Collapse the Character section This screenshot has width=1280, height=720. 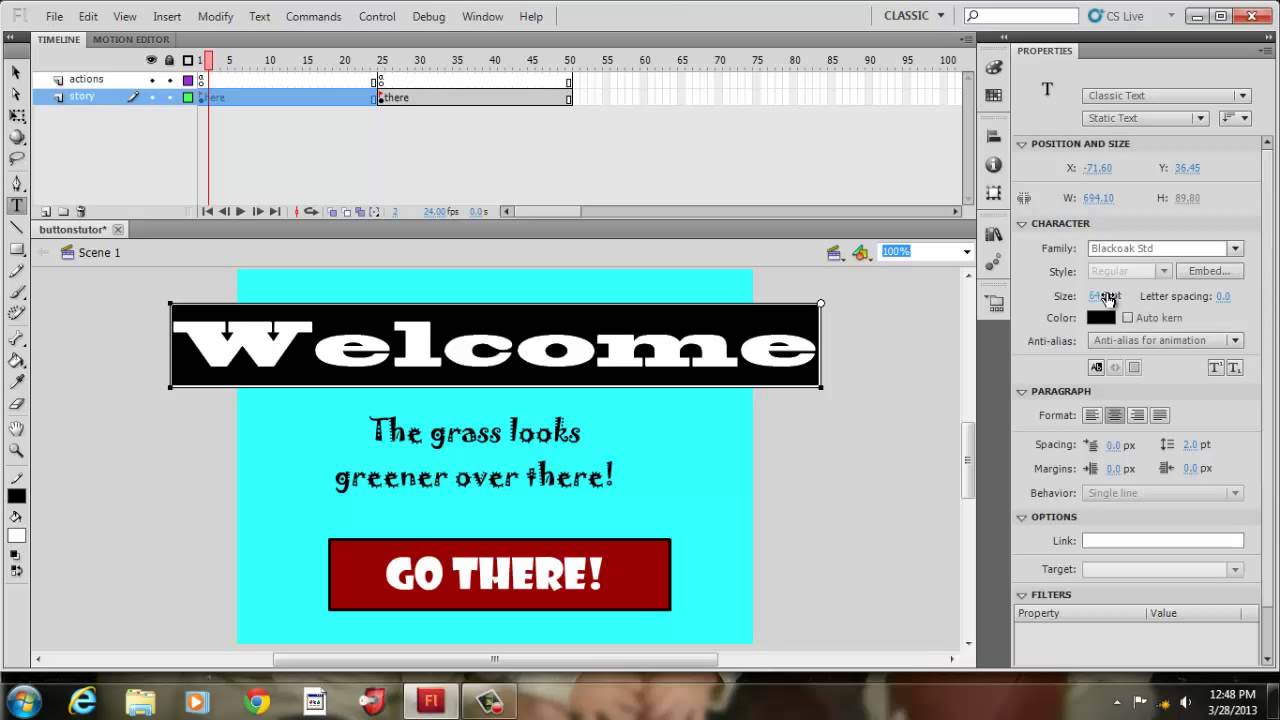coord(1022,224)
